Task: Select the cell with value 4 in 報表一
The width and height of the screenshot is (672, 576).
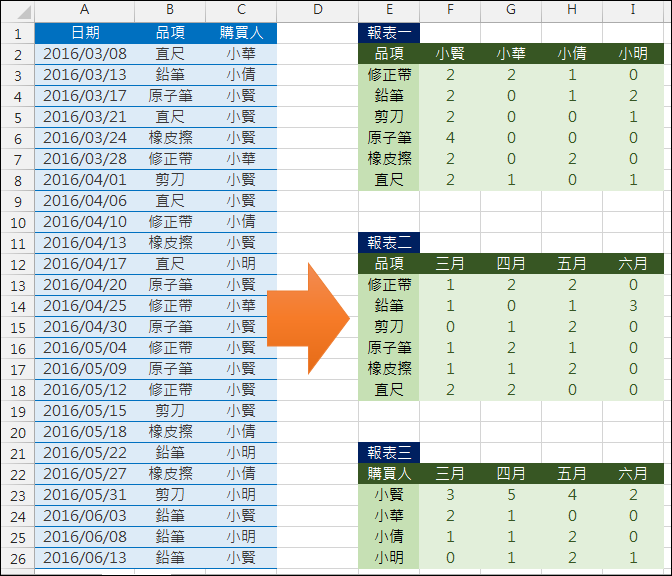Action: point(450,138)
